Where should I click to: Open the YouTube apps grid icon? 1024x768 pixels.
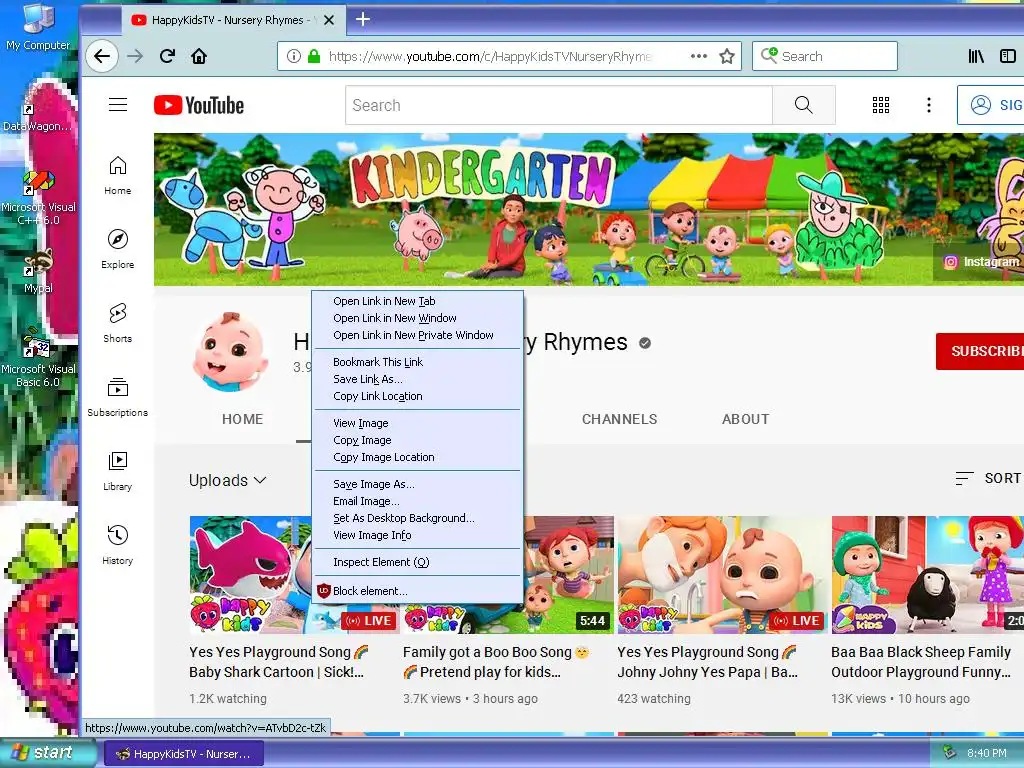[x=881, y=105]
